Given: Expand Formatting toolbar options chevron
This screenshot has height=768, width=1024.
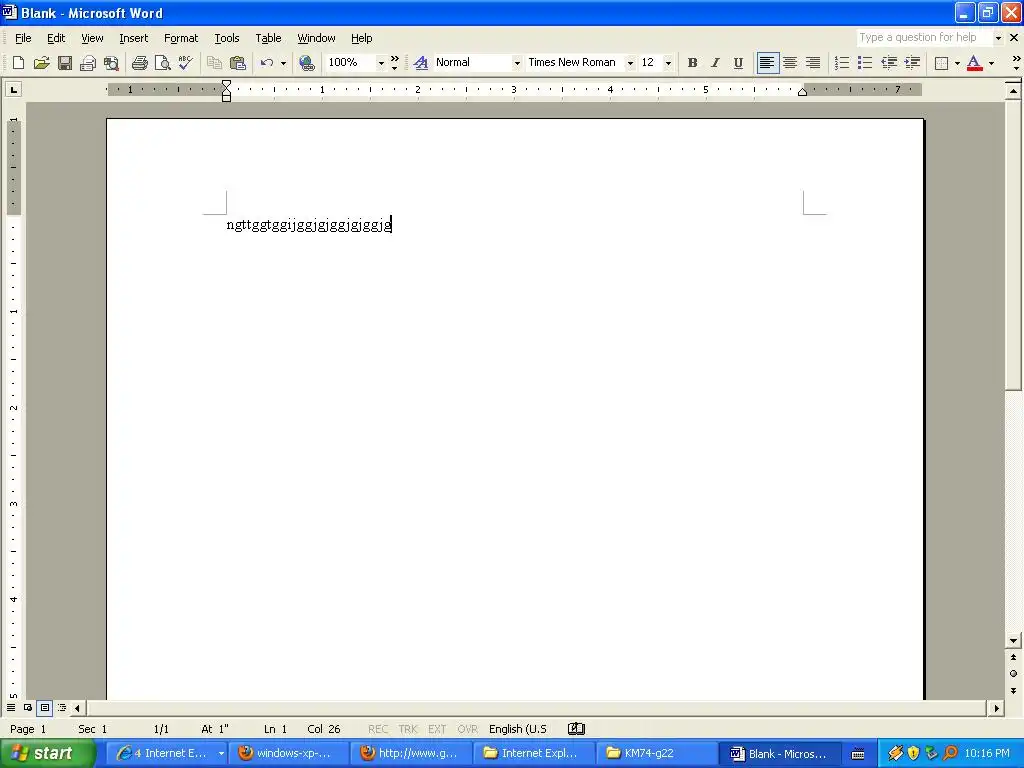Looking at the screenshot, I should pyautogui.click(x=1016, y=63).
